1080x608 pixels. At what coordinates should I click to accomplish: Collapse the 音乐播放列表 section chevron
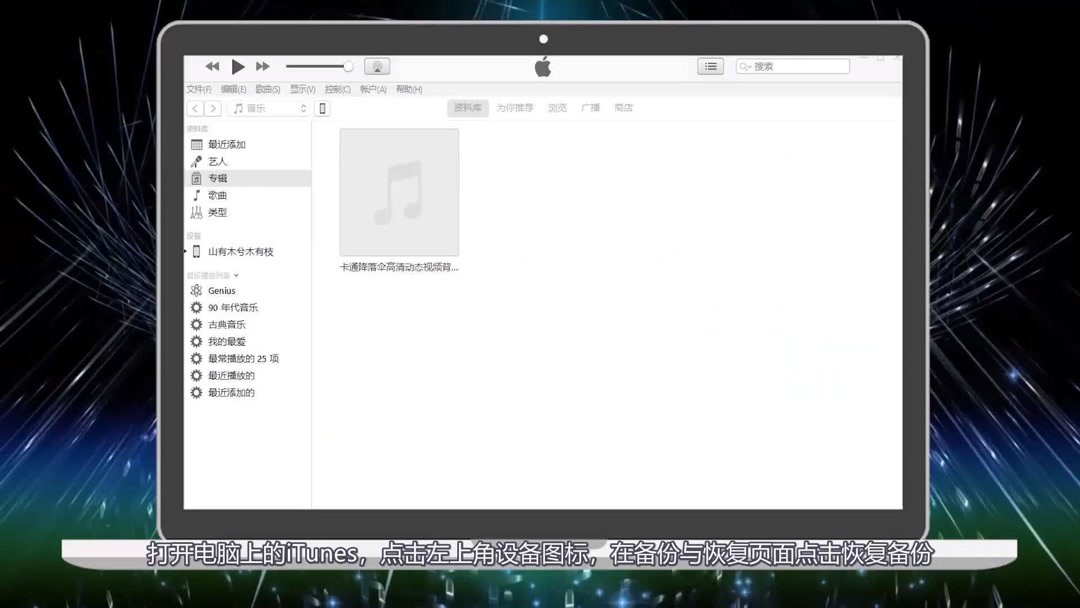[237, 273]
